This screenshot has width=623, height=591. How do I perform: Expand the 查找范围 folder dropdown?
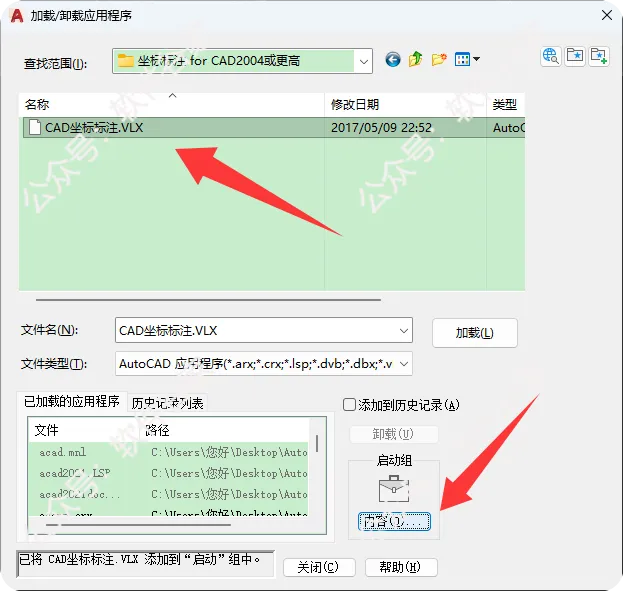[363, 61]
